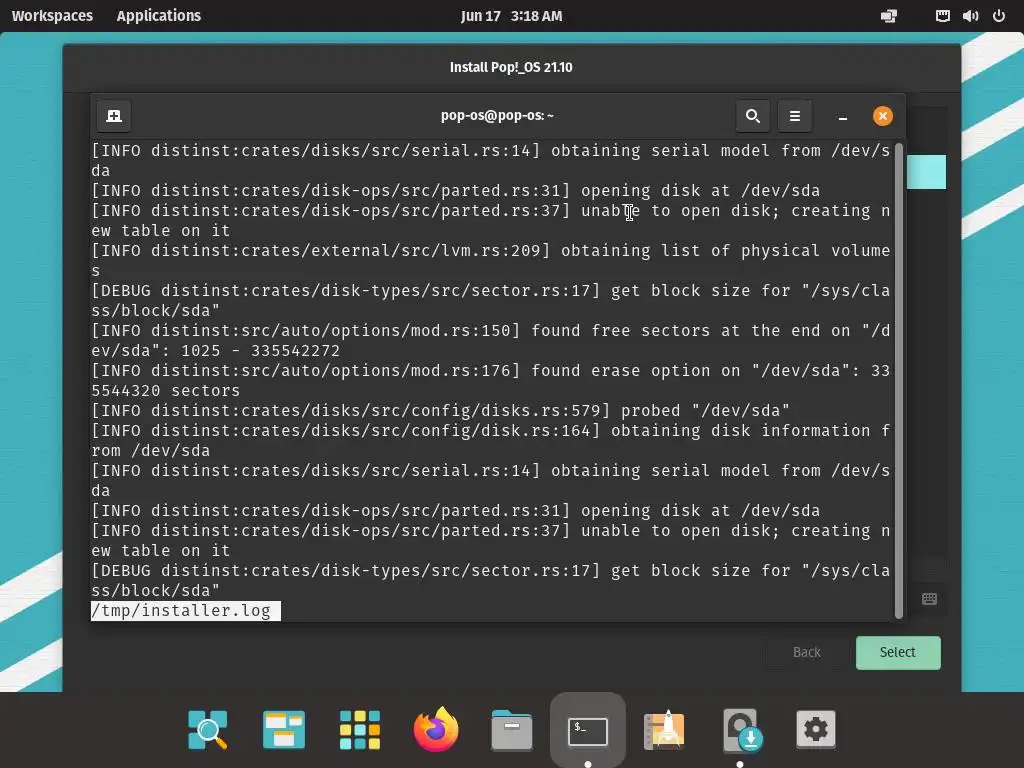The height and width of the screenshot is (768, 1024).
Task: Open a new terminal tab with the plus icon
Action: click(x=114, y=116)
